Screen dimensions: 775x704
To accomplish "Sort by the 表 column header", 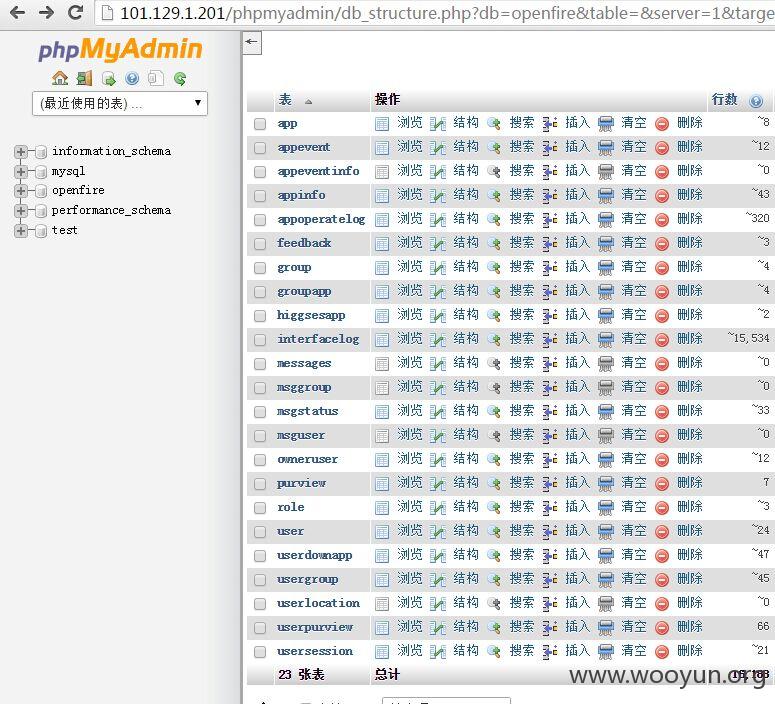I will point(285,100).
